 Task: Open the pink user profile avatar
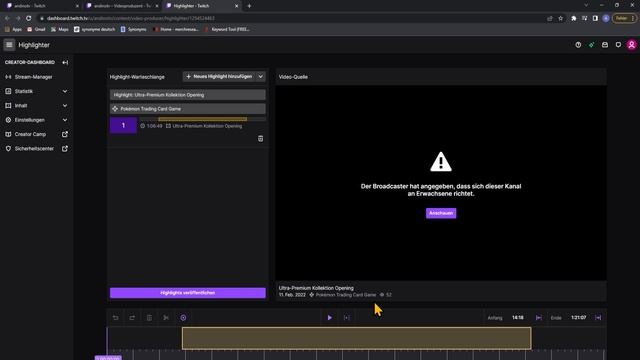[632, 45]
